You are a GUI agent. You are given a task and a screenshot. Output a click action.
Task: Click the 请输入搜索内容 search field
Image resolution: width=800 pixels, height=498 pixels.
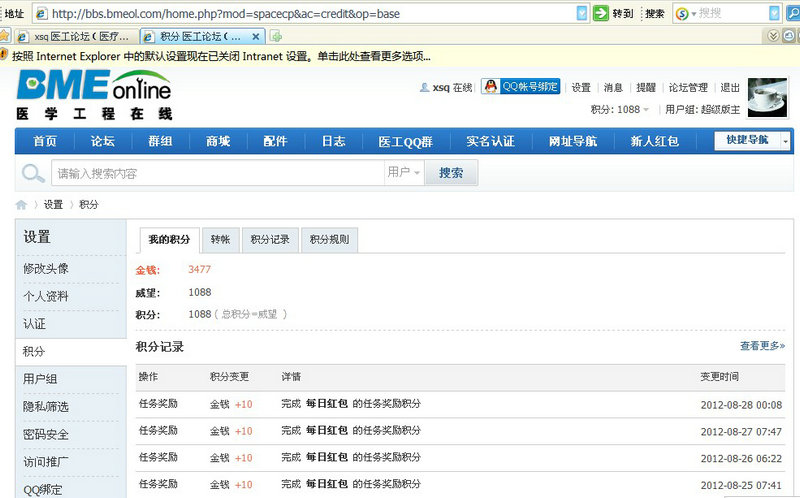point(215,173)
